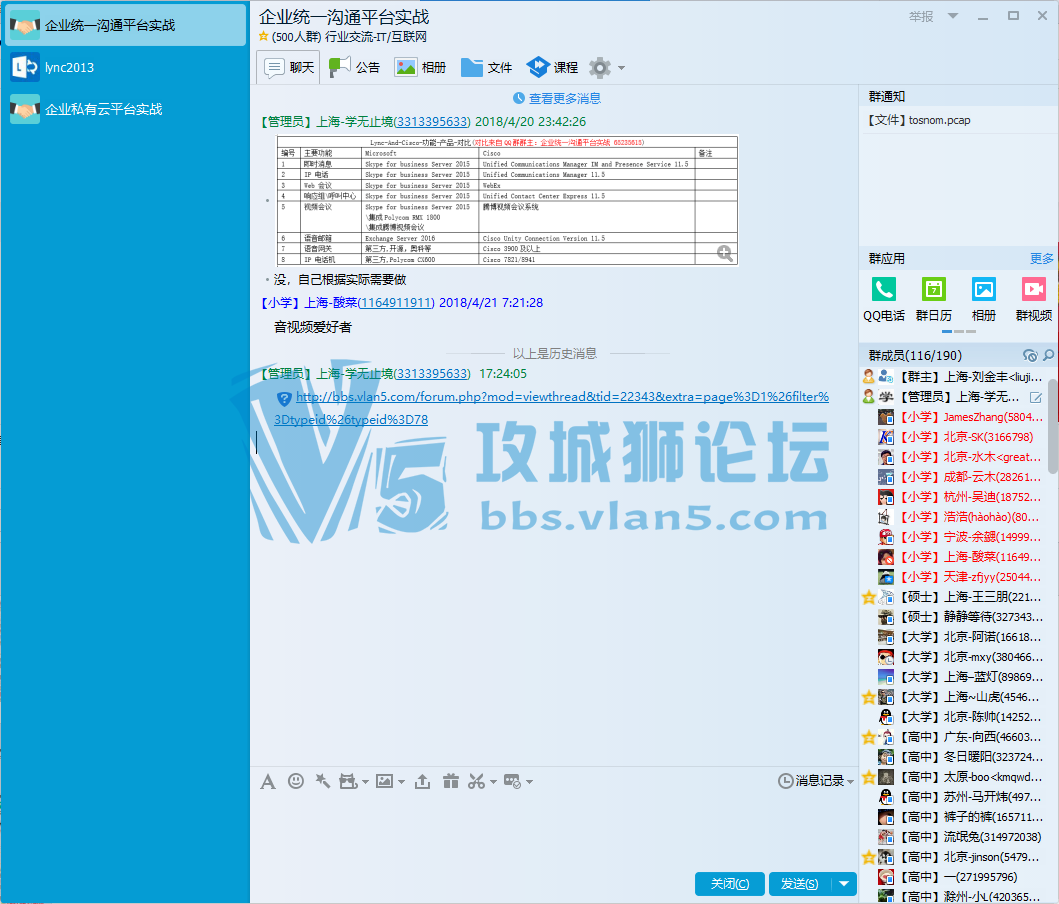Open the title bar menu triangle
Viewport: 1059px width, 904px height.
(953, 16)
